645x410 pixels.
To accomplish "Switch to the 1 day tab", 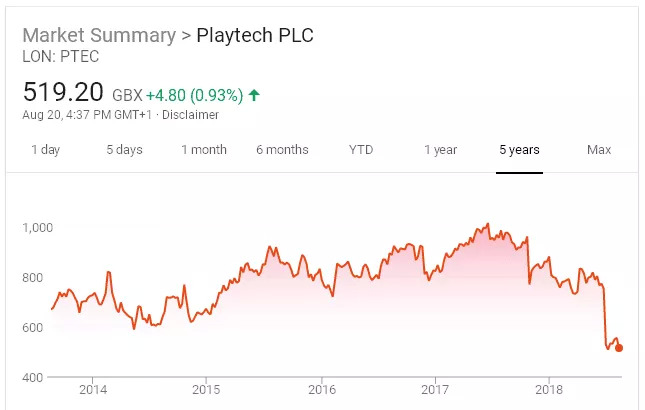I will [x=45, y=150].
